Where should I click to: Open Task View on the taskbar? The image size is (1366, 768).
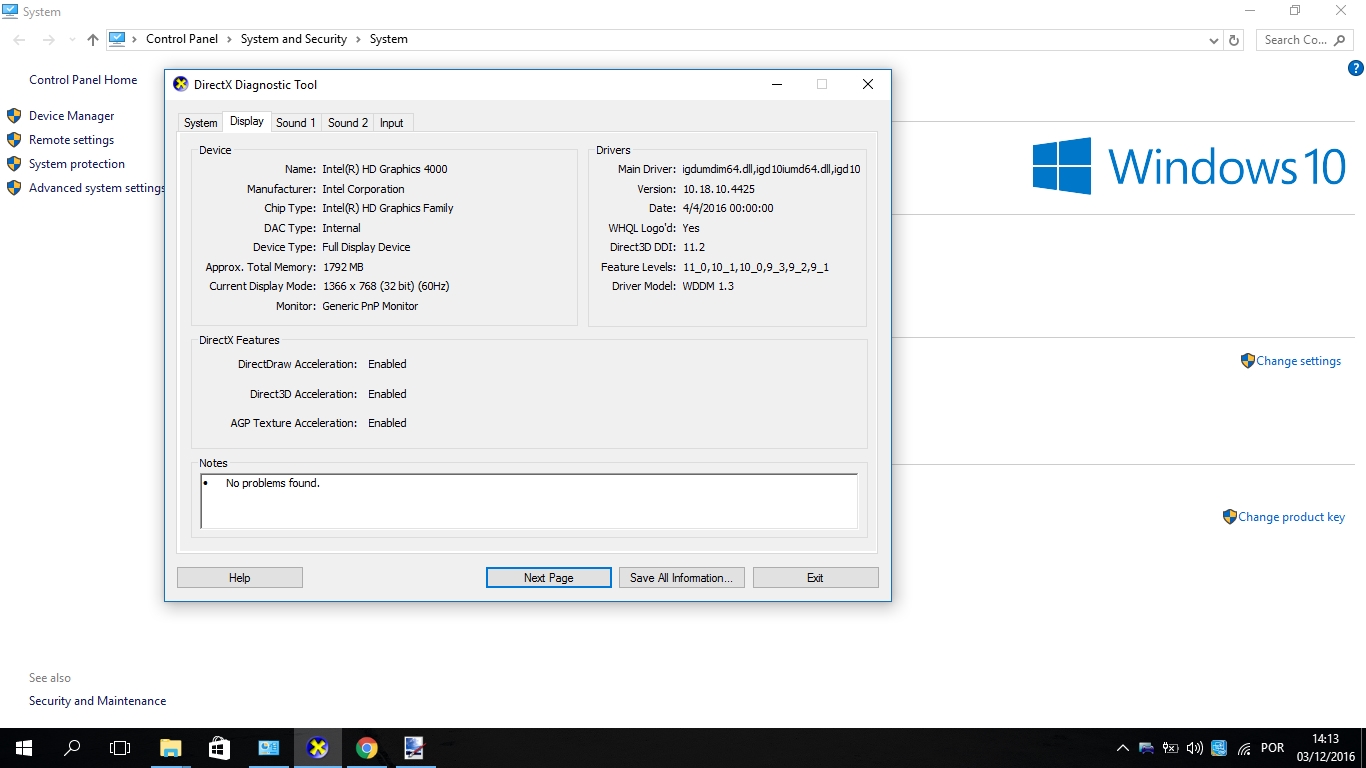120,747
